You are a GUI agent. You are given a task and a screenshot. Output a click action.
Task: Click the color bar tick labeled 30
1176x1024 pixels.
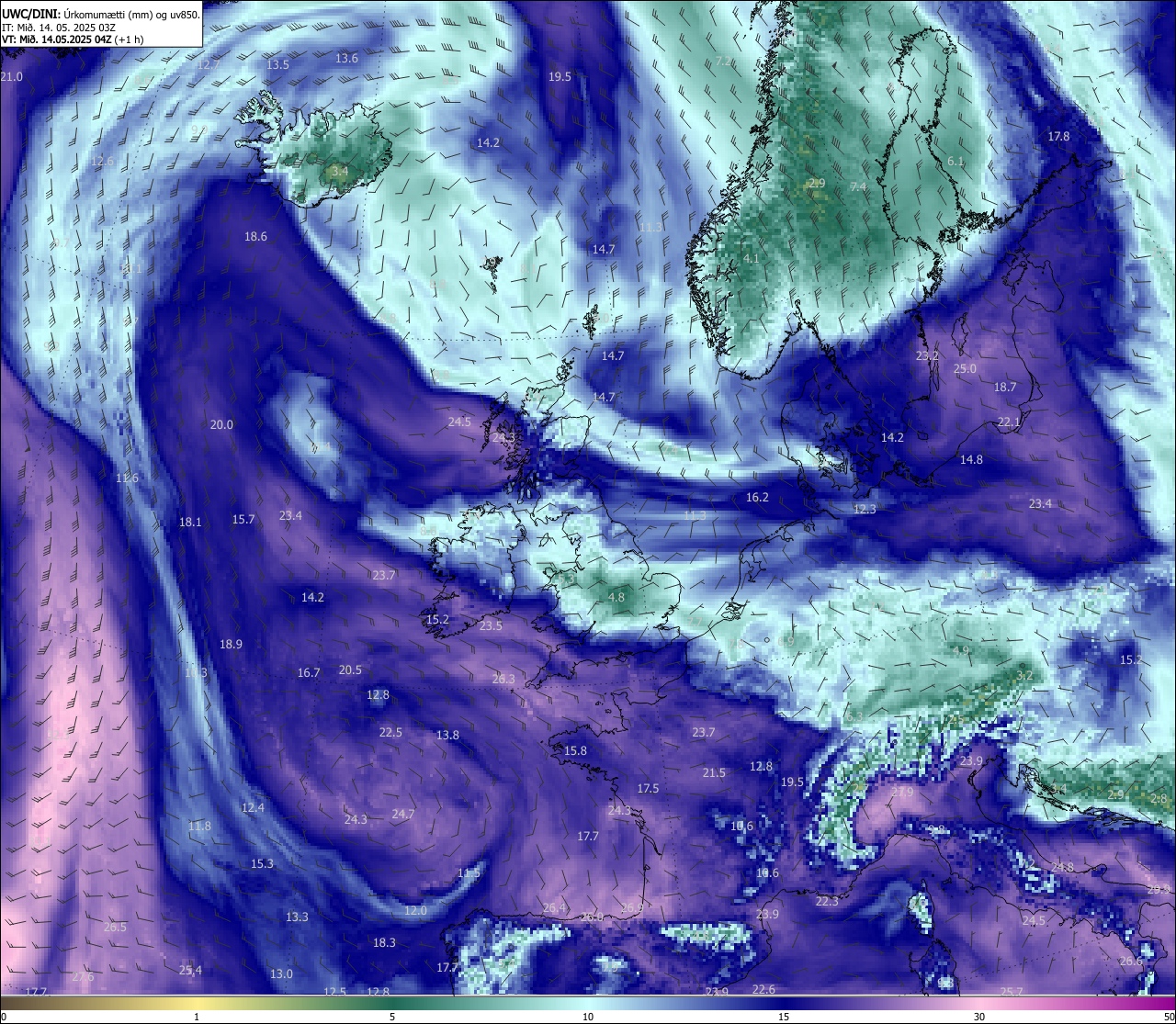click(x=979, y=1017)
